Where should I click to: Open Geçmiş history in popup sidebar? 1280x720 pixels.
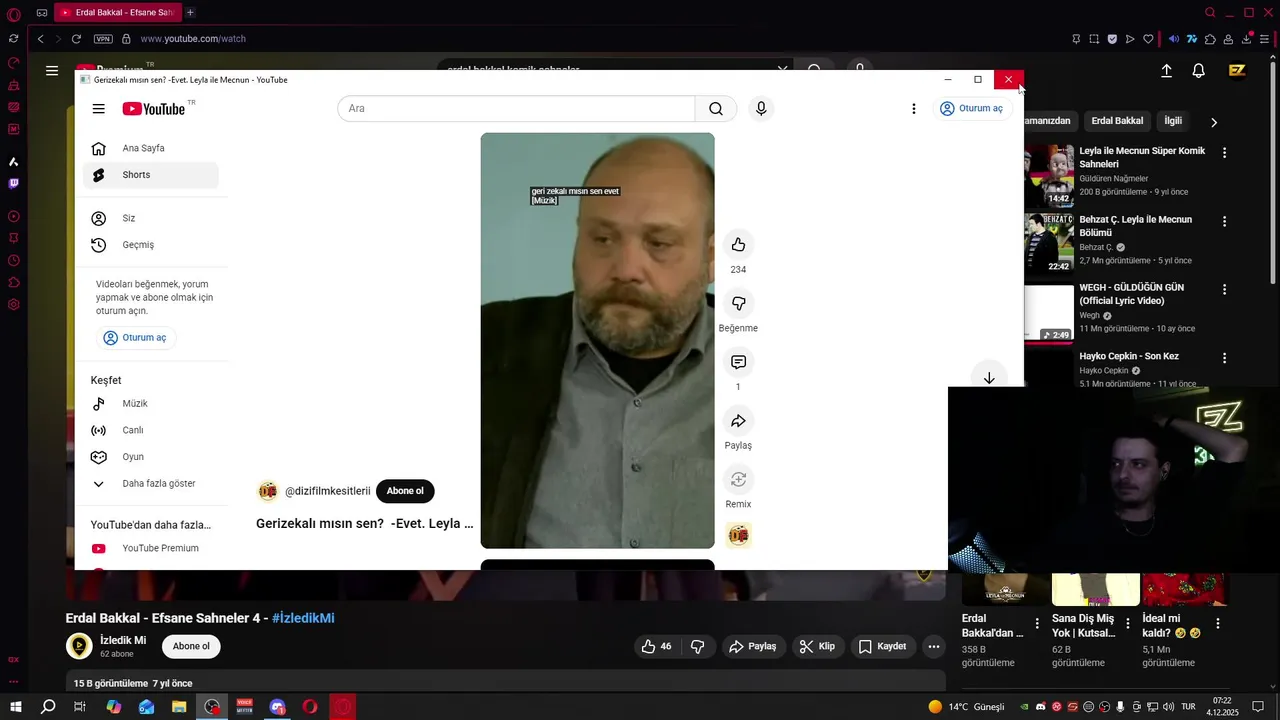[150, 245]
